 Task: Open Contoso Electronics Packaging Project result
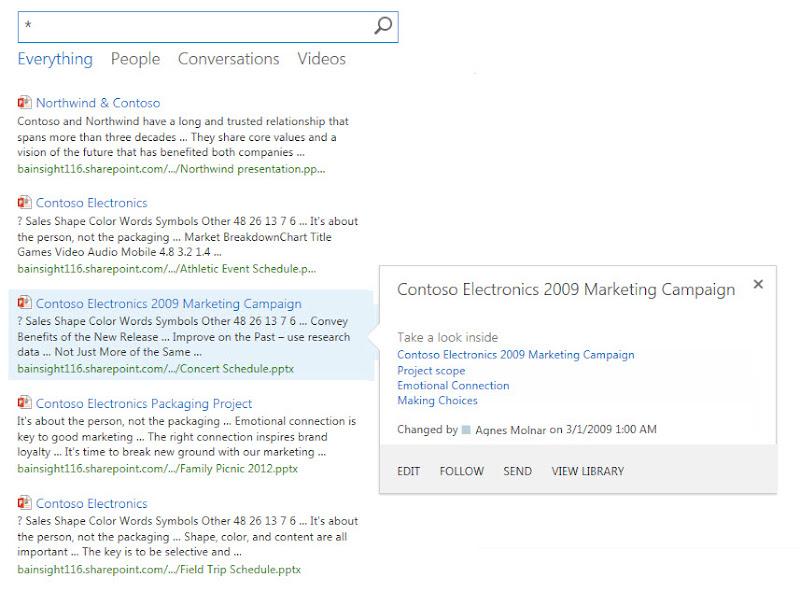pos(144,404)
